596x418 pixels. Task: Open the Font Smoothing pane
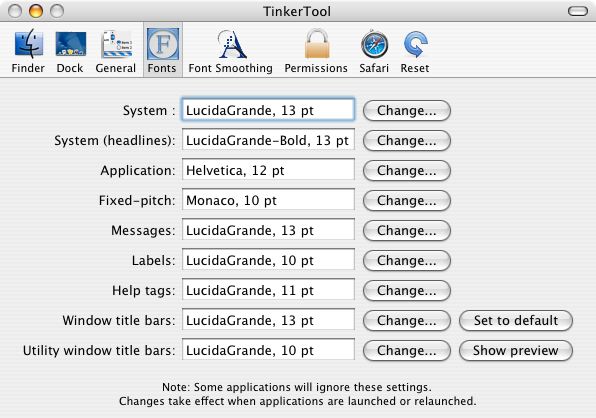231,51
